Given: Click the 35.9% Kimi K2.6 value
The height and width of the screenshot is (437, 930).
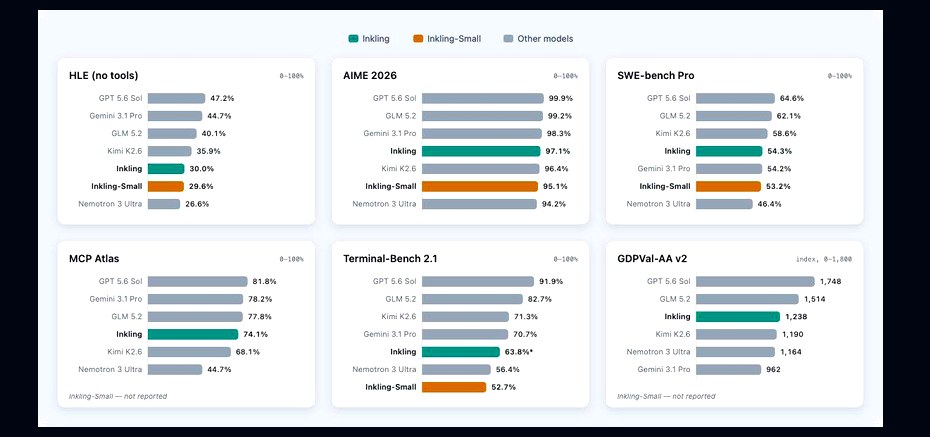Looking at the screenshot, I should click(x=208, y=151).
